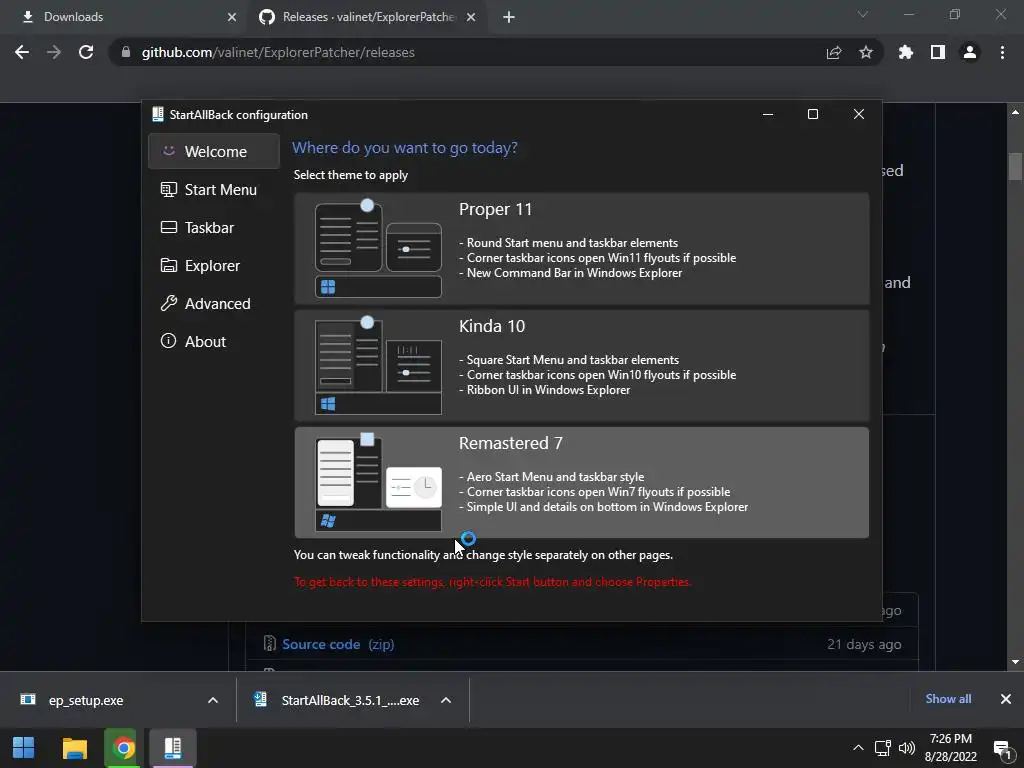Open the Explorer settings page
The image size is (1024, 768).
[214, 265]
